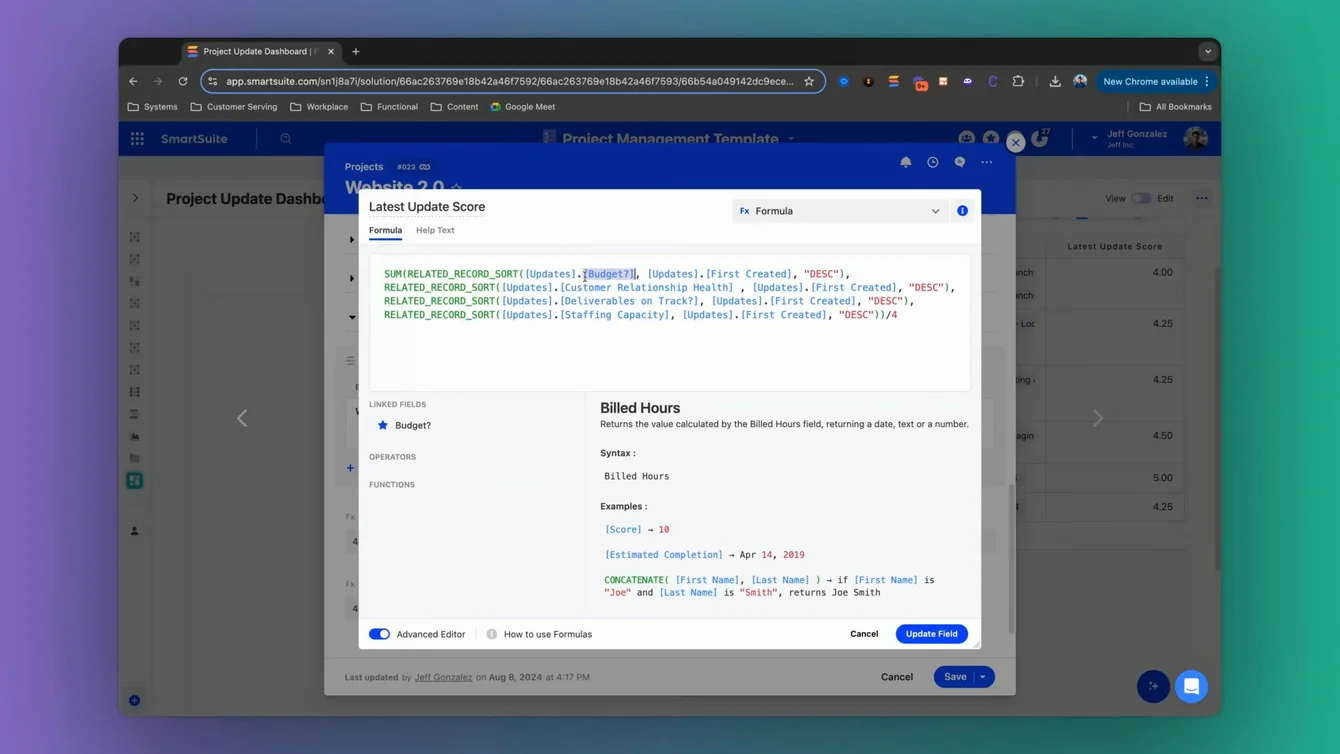Click New Chrome available button
This screenshot has height=754, width=1340.
(x=1156, y=81)
